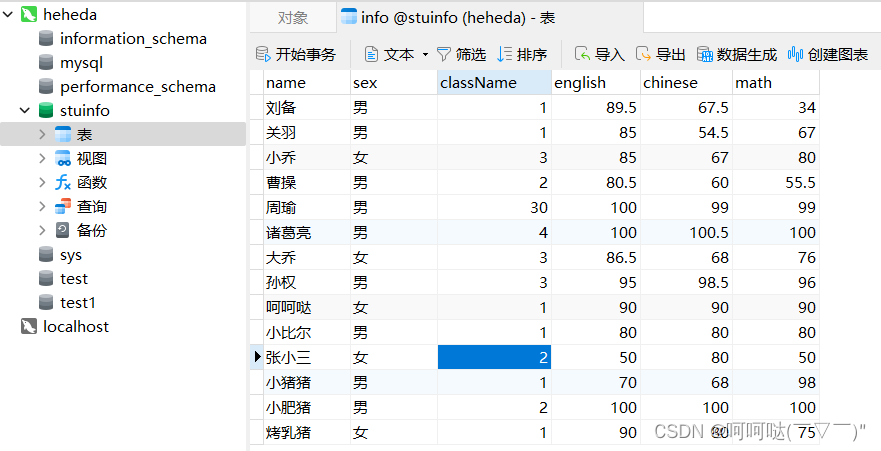Screen dimensions: 881x451
Task: Click english cell 86.5 in 大乔 row
Action: pyautogui.click(x=596, y=257)
